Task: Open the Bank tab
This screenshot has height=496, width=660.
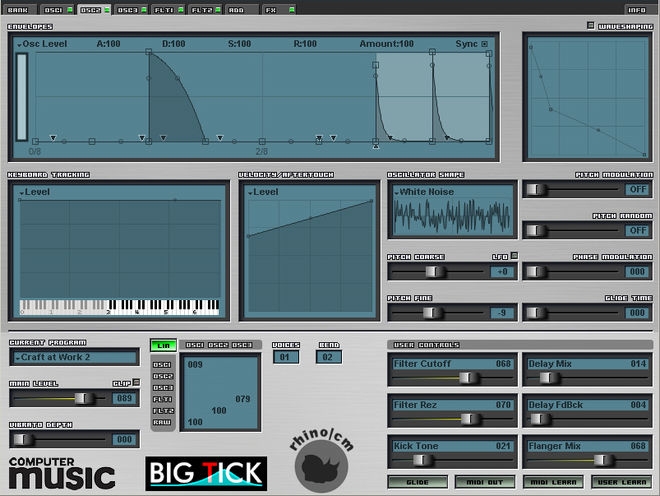Action: click(x=20, y=9)
